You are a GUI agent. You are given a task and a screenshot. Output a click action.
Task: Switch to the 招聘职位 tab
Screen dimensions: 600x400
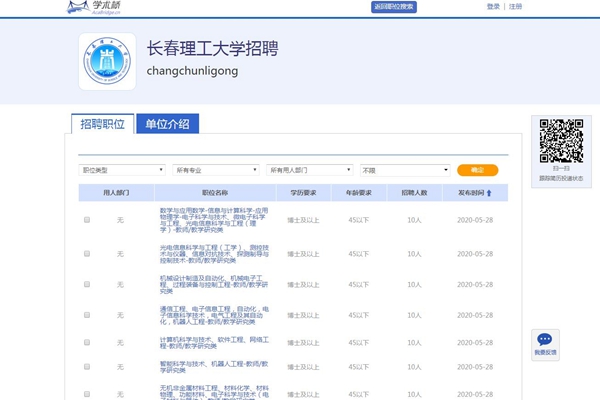tap(102, 124)
